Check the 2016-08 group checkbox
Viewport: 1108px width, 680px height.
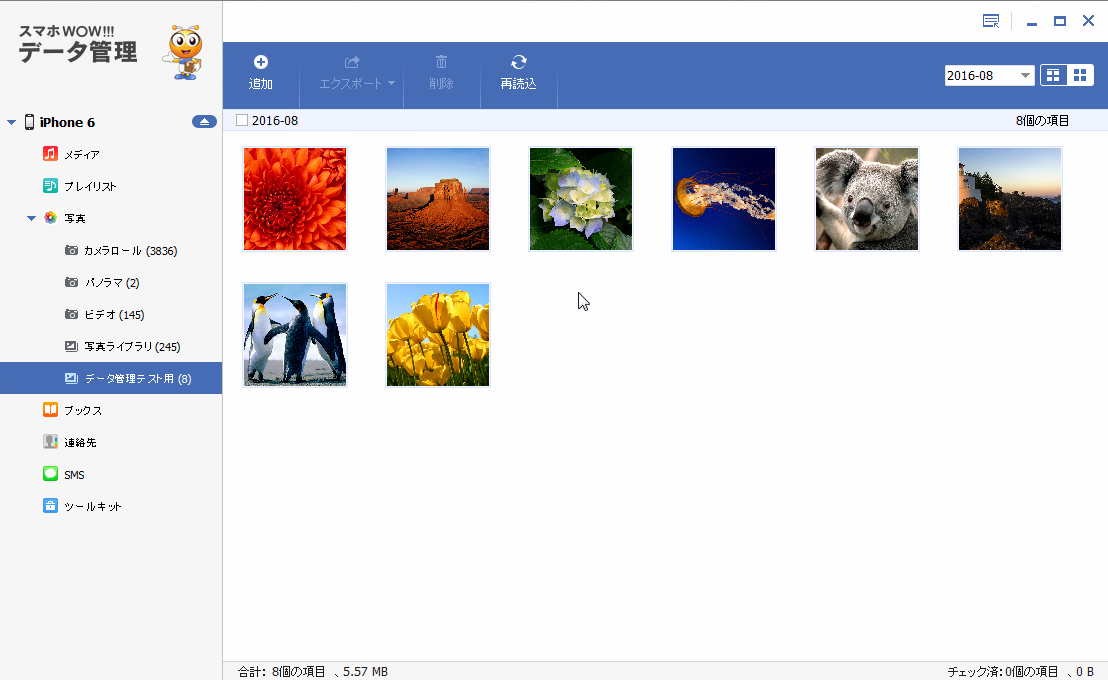[242, 121]
